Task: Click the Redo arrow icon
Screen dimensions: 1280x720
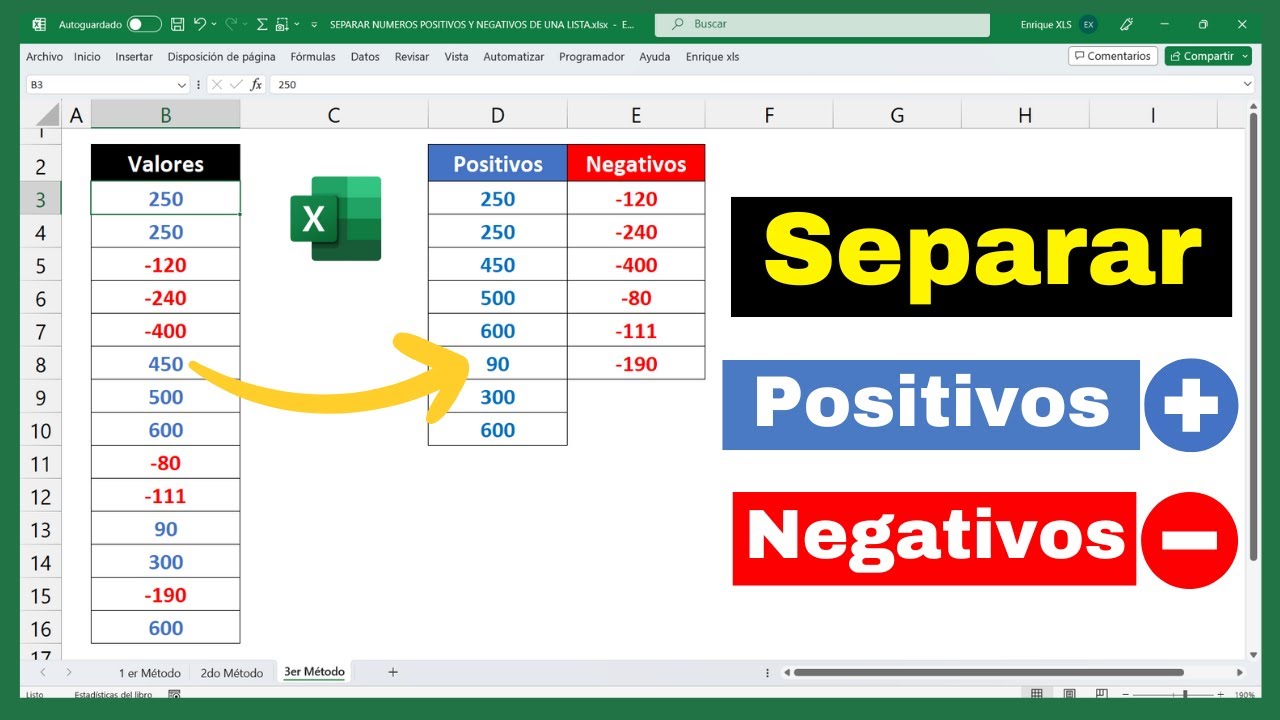Action: (x=231, y=24)
